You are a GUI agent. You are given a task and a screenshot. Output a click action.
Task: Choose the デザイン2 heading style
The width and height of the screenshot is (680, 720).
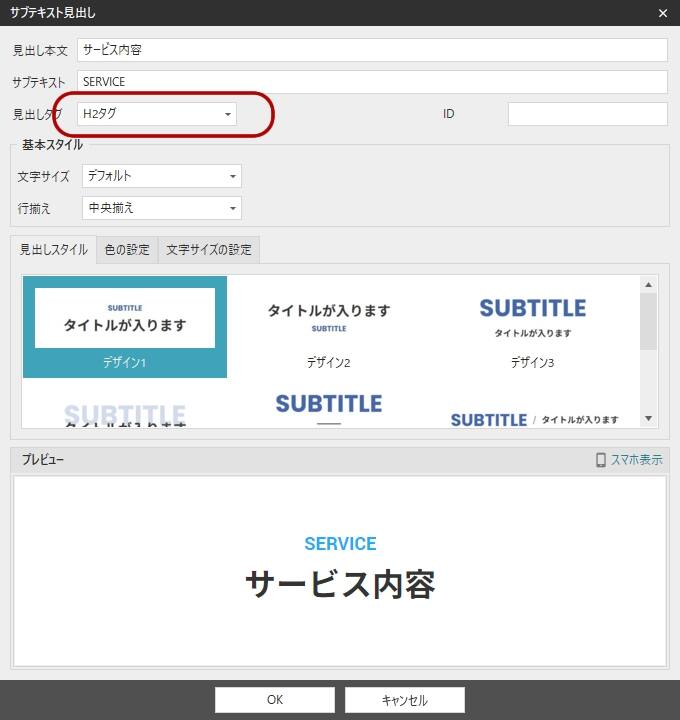(328, 326)
